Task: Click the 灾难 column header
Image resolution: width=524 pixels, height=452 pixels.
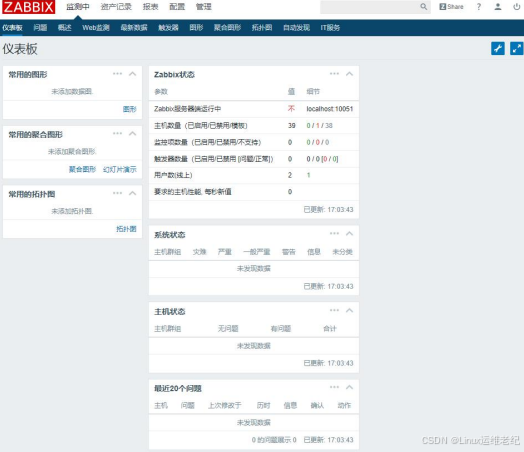Action: click(x=200, y=252)
